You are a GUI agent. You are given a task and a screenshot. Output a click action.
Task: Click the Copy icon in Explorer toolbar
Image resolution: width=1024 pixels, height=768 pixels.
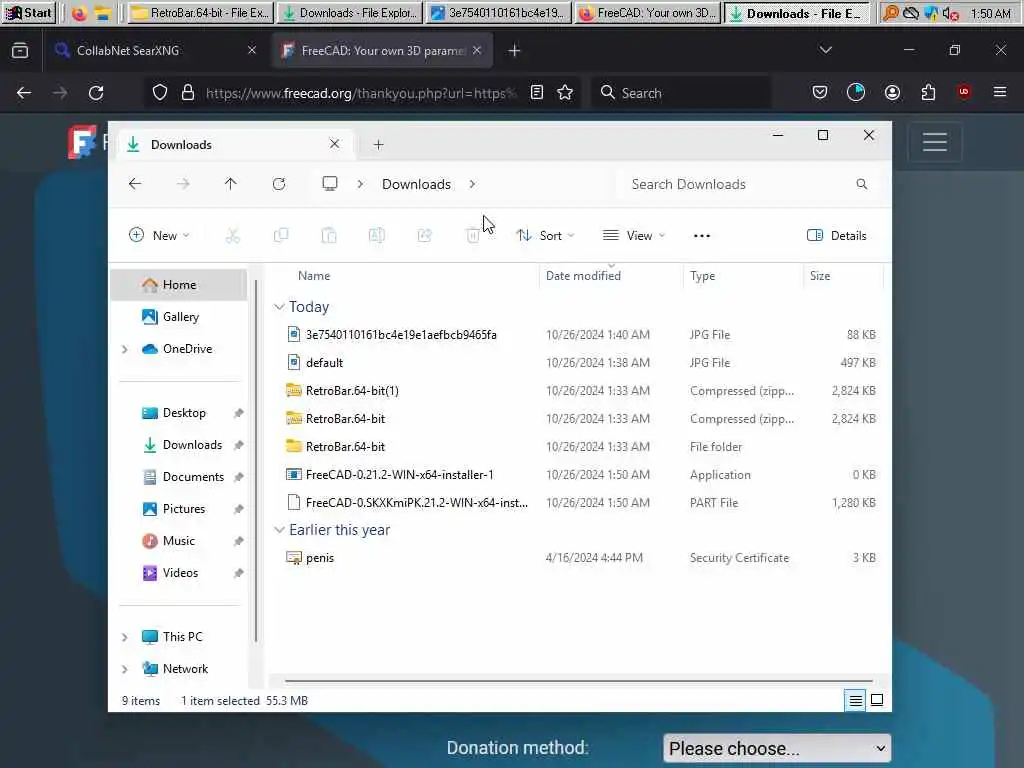pyautogui.click(x=281, y=236)
